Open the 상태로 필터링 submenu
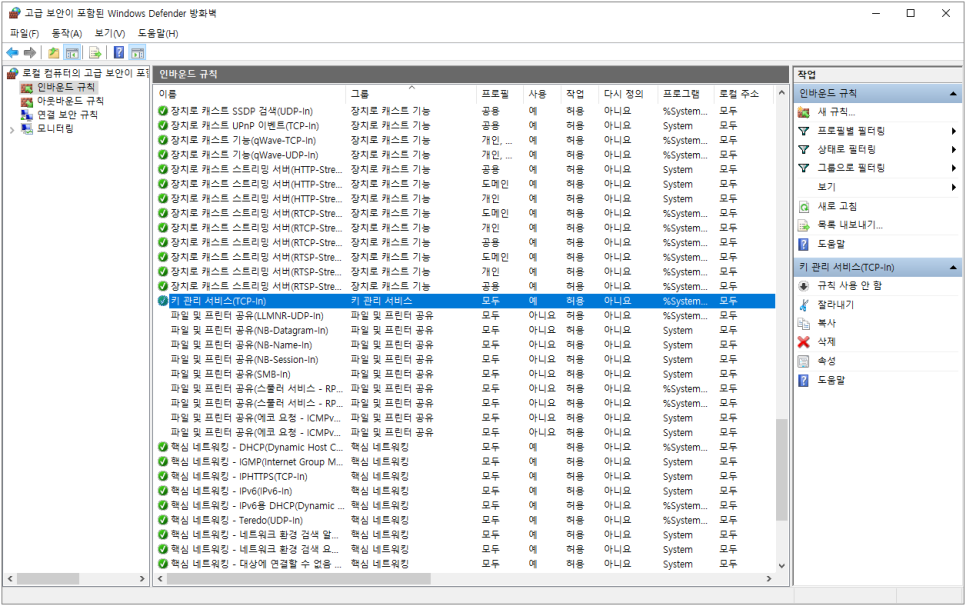Screen dimensions: 966x606 coord(846,150)
